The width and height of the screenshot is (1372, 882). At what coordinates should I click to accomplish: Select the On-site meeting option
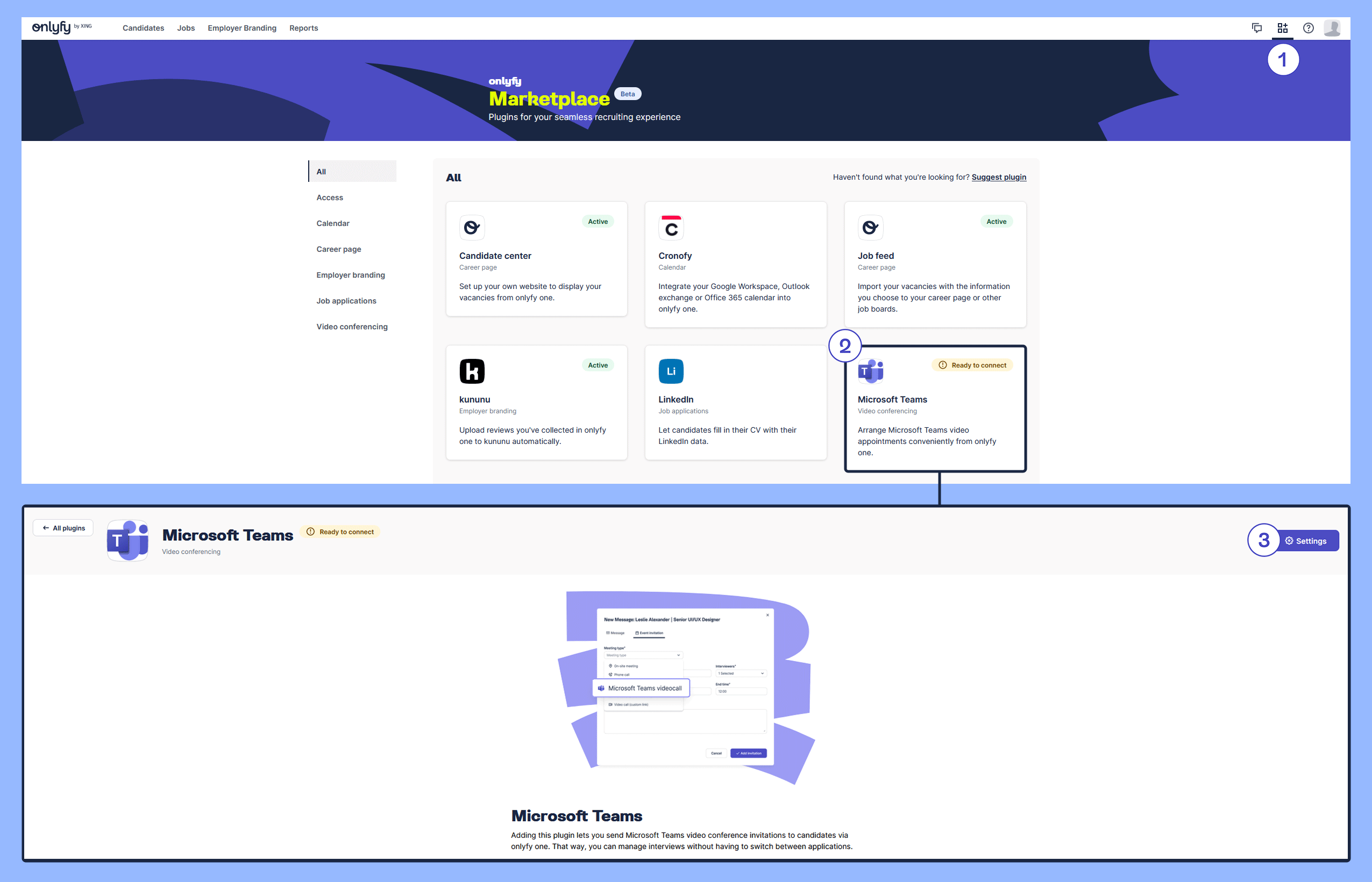(625, 666)
